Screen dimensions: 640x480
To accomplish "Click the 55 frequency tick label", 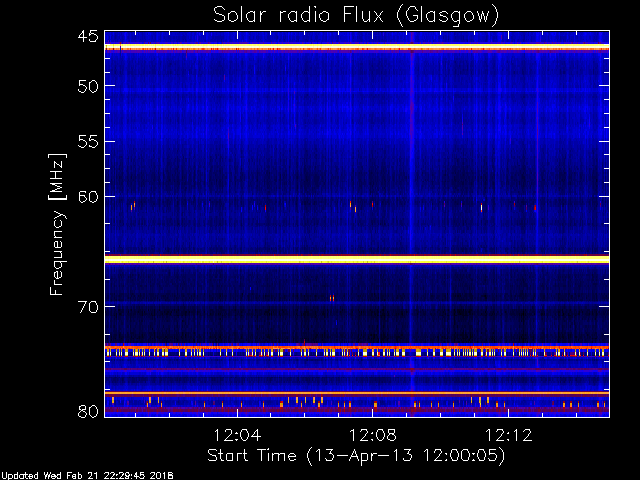I will pyautogui.click(x=88, y=142).
